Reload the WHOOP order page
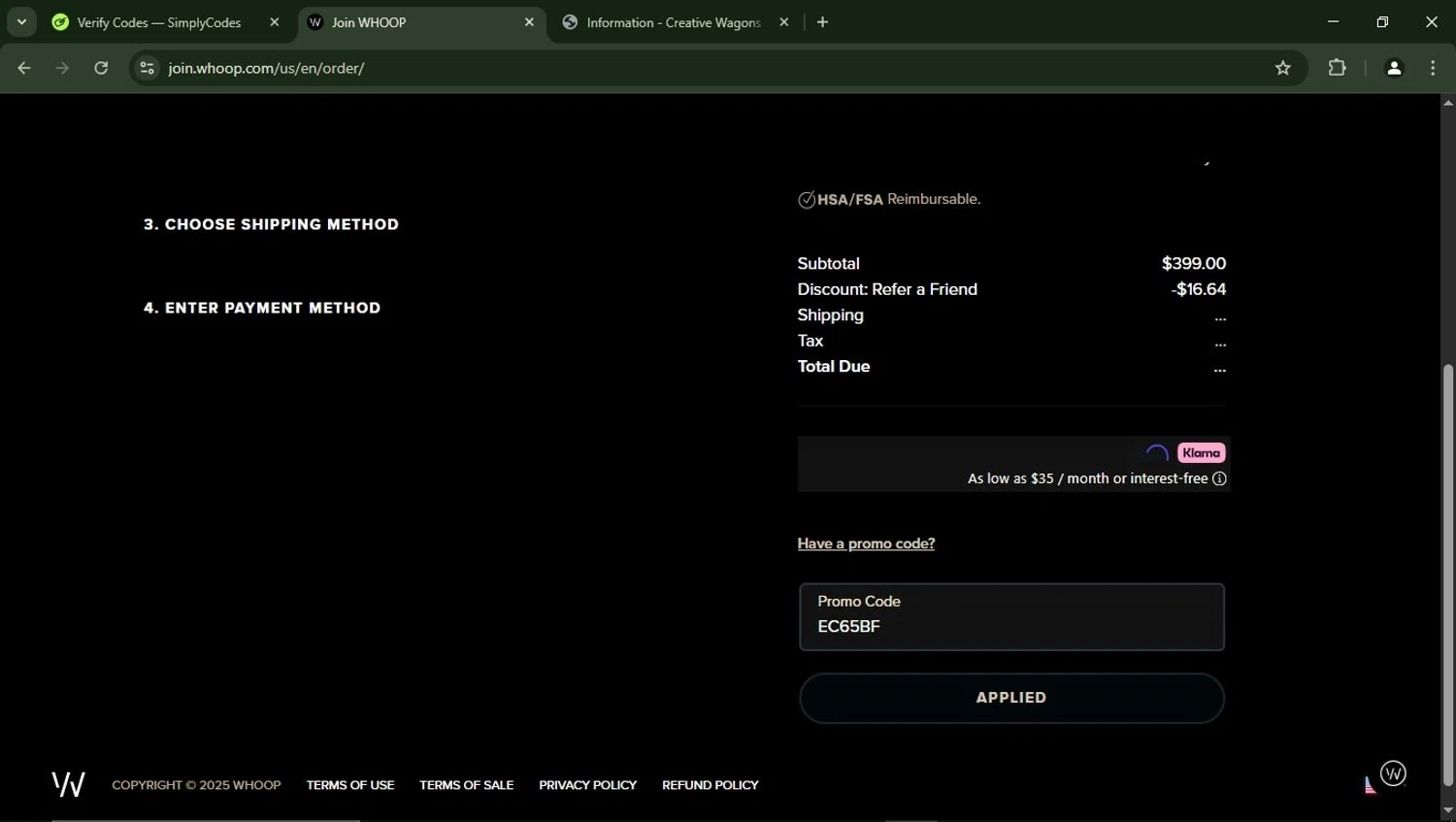1456x822 pixels. pos(101,68)
